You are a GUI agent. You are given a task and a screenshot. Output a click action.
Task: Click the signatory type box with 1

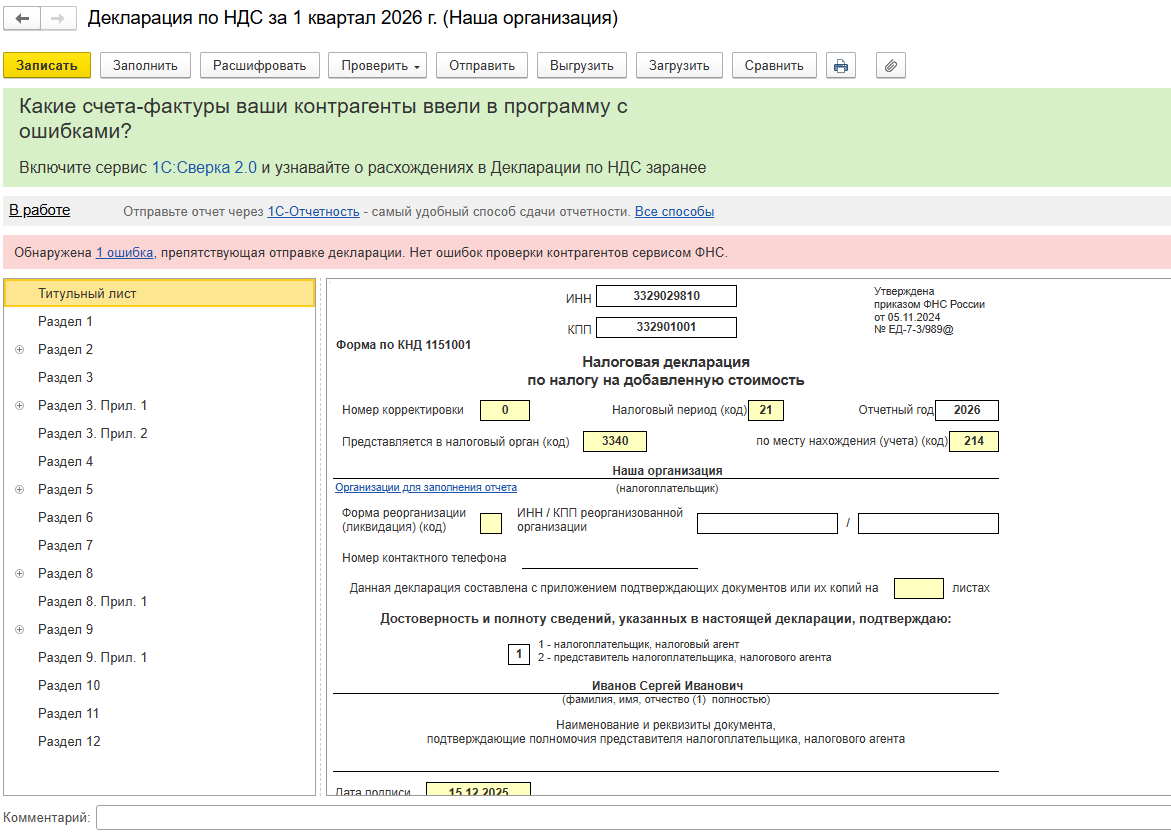[x=518, y=654]
